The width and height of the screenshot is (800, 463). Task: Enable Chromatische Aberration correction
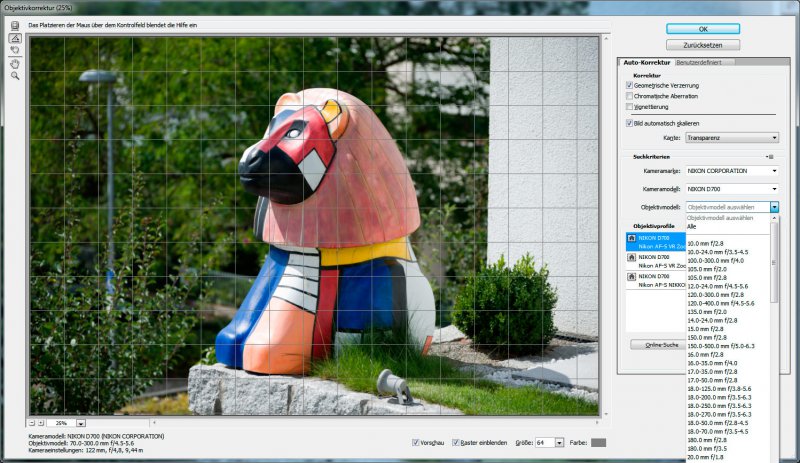coord(629,96)
